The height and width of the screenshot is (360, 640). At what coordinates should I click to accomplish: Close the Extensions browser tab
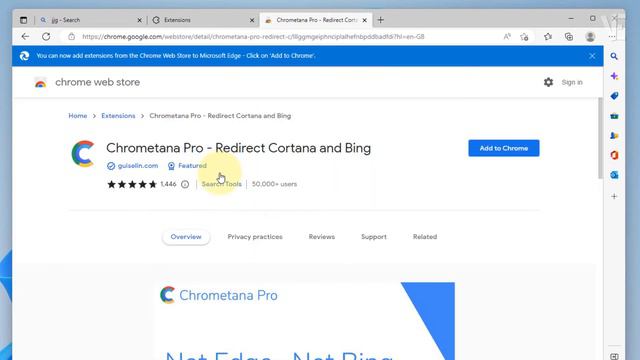[x=252, y=20]
